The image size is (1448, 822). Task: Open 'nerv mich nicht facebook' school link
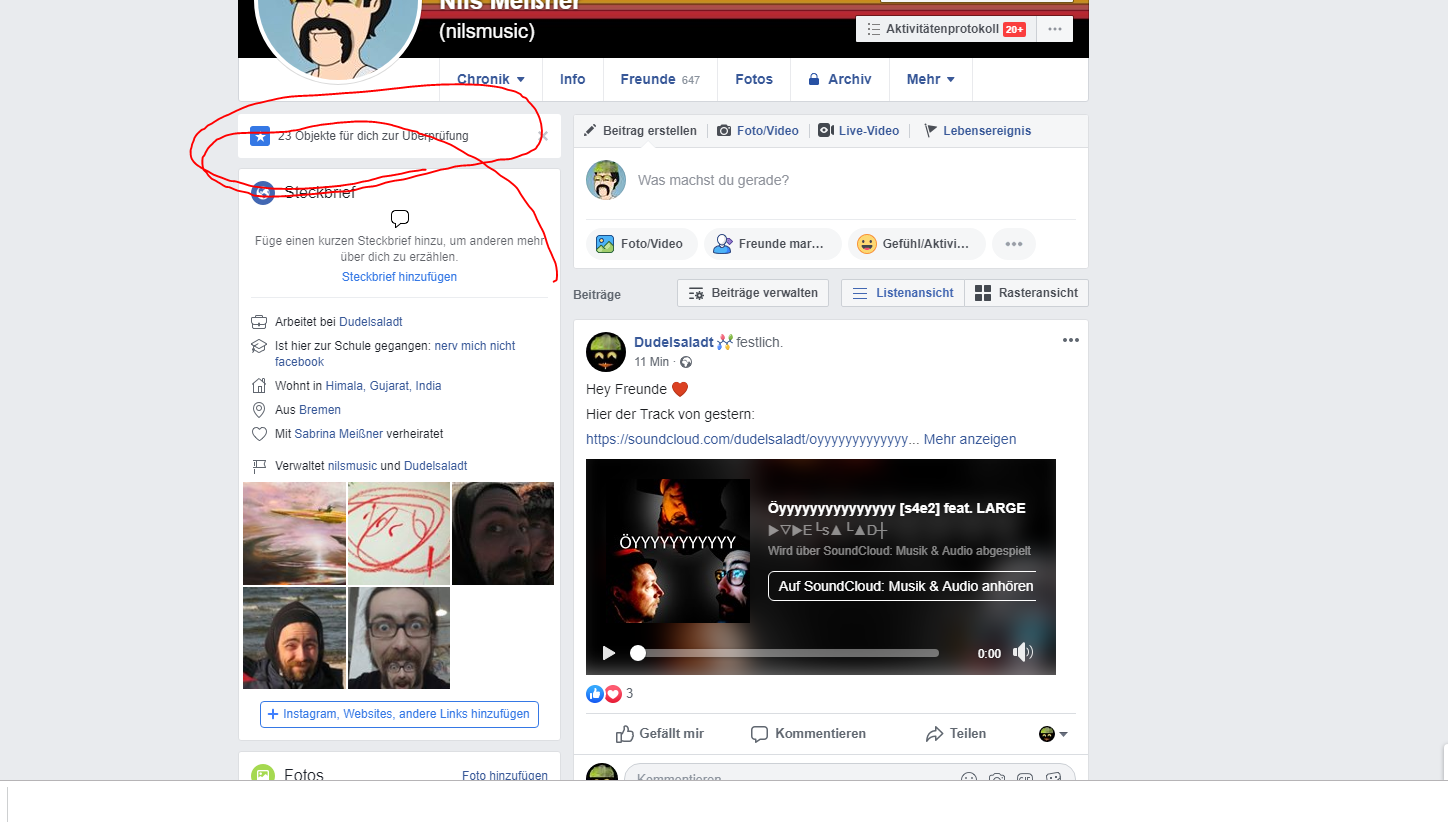[395, 354]
